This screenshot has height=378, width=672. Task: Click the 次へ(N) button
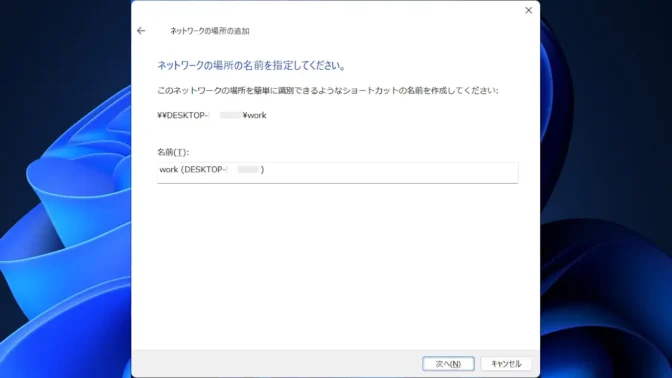(x=448, y=364)
